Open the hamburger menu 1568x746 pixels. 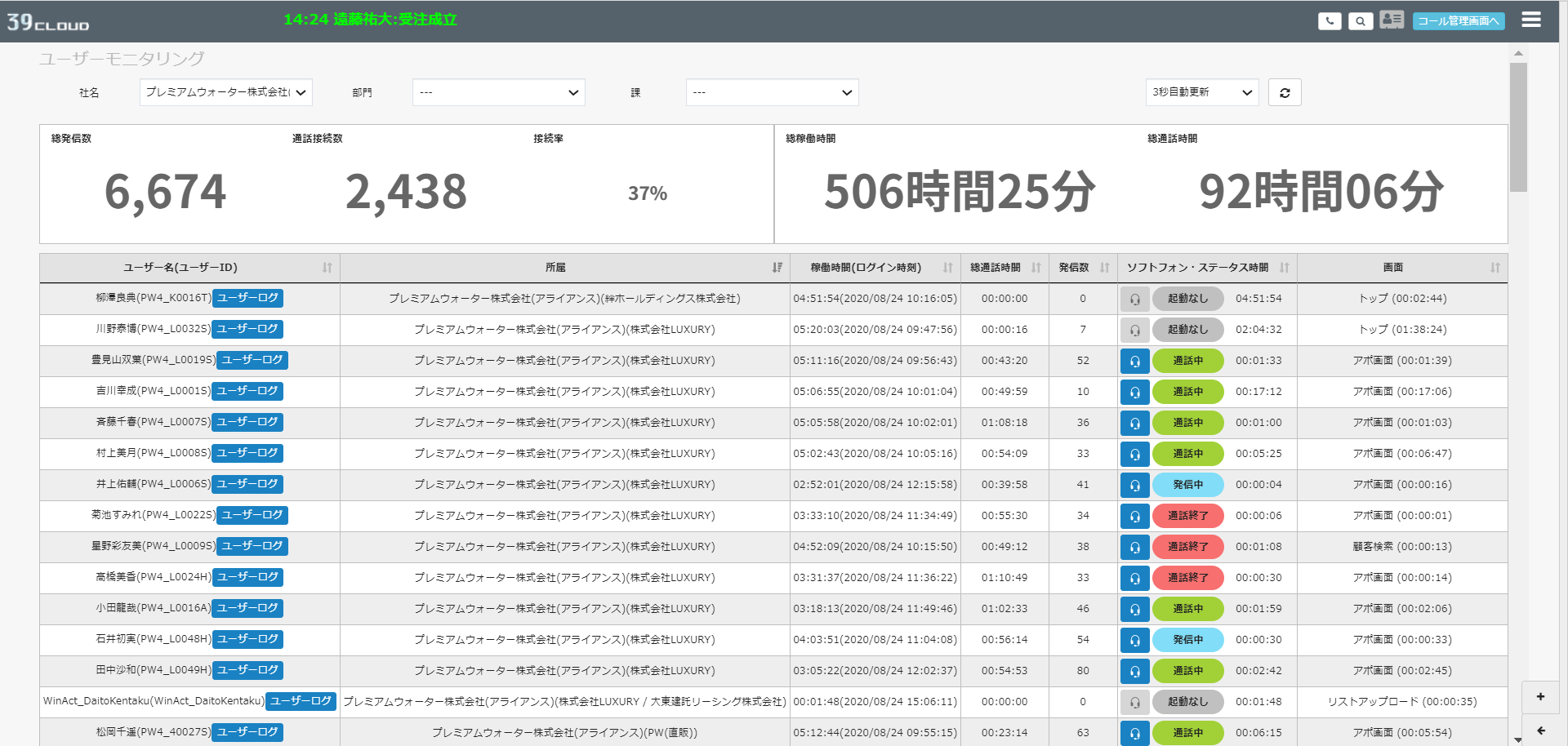click(x=1531, y=20)
